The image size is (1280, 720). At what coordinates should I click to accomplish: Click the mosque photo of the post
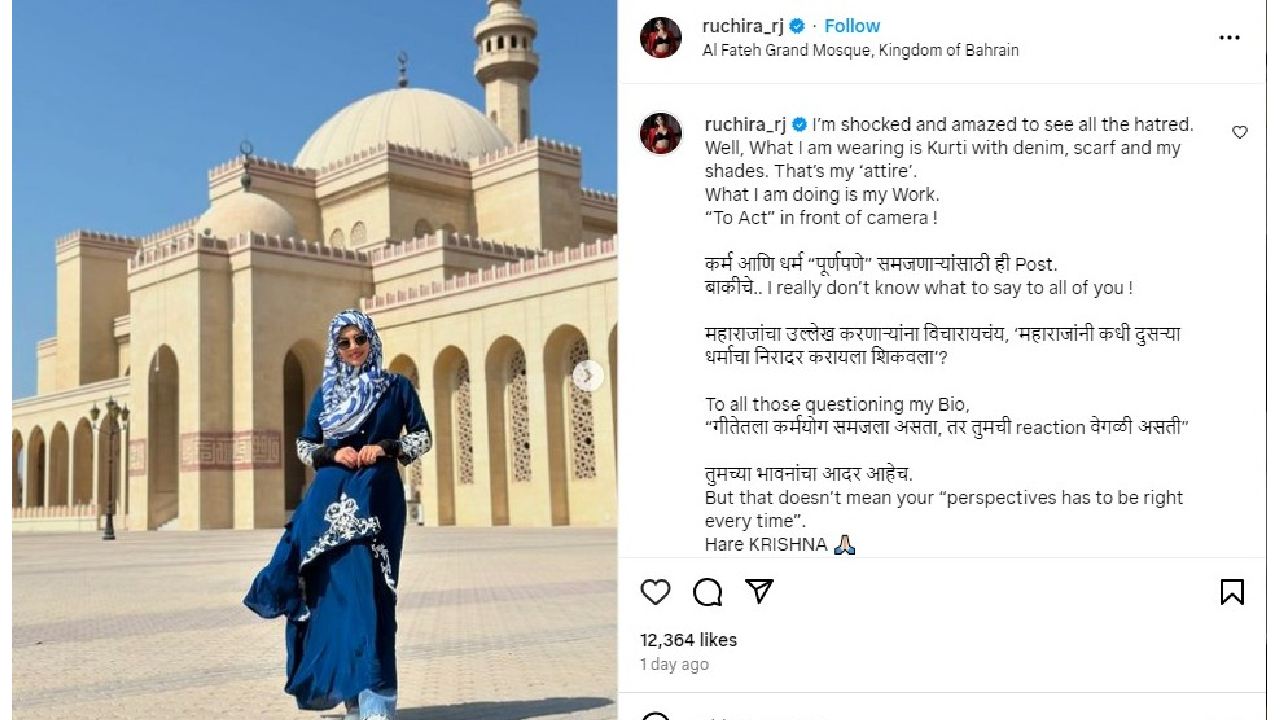point(314,359)
